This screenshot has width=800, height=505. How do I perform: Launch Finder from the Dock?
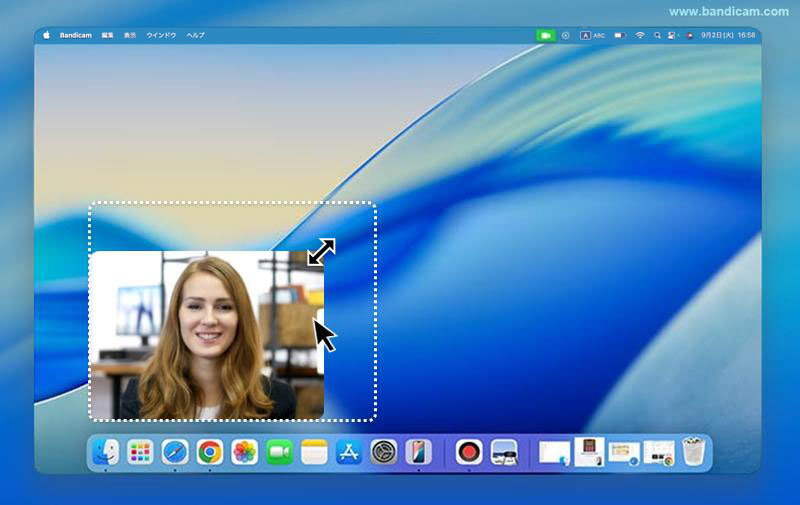click(106, 452)
